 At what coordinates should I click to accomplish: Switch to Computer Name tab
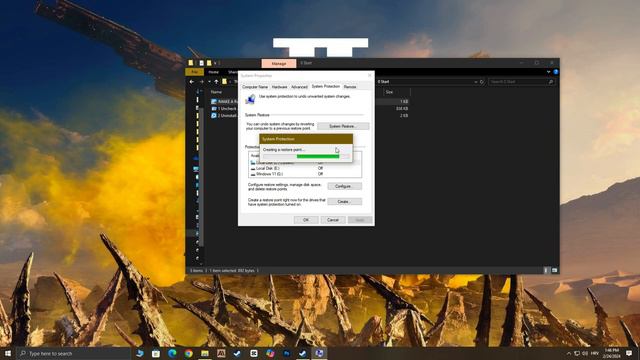[x=255, y=87]
